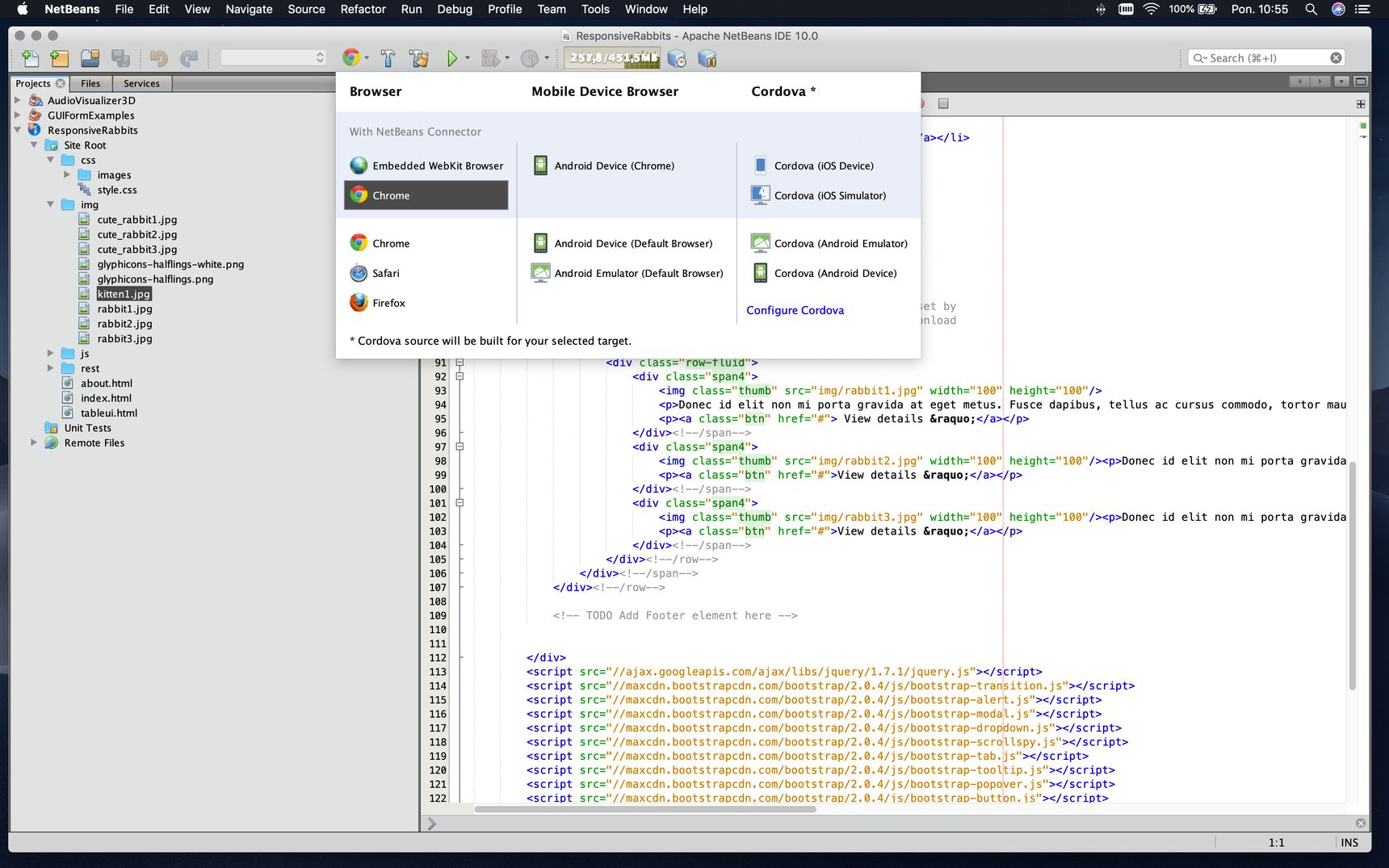Select plain Chrome browser below Connector section
Viewport: 1389px width, 868px height.
point(380,243)
